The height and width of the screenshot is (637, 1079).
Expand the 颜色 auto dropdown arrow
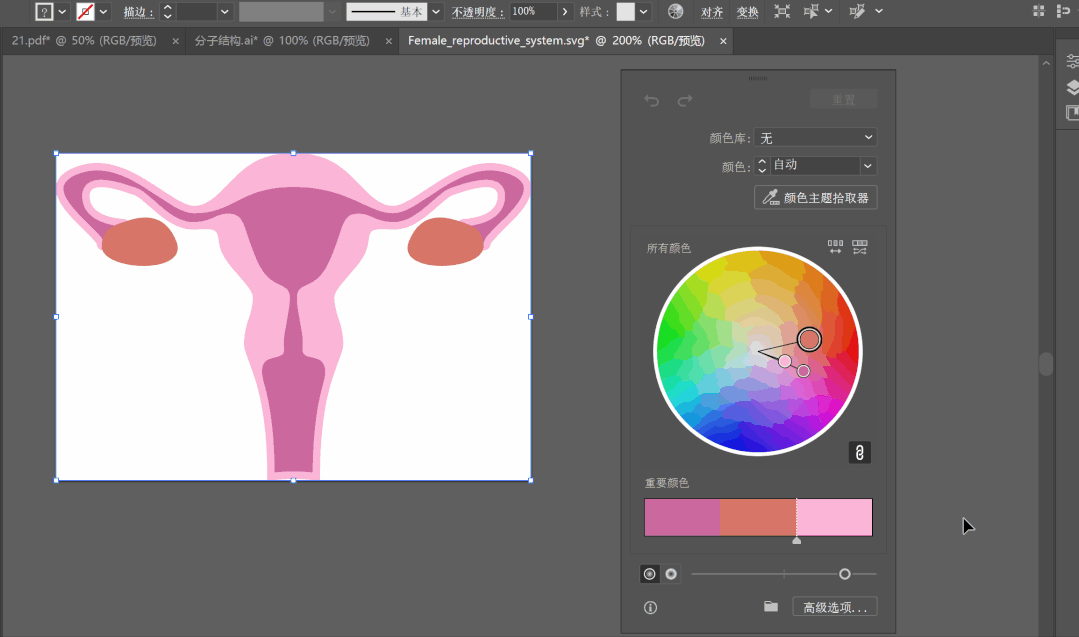point(867,166)
